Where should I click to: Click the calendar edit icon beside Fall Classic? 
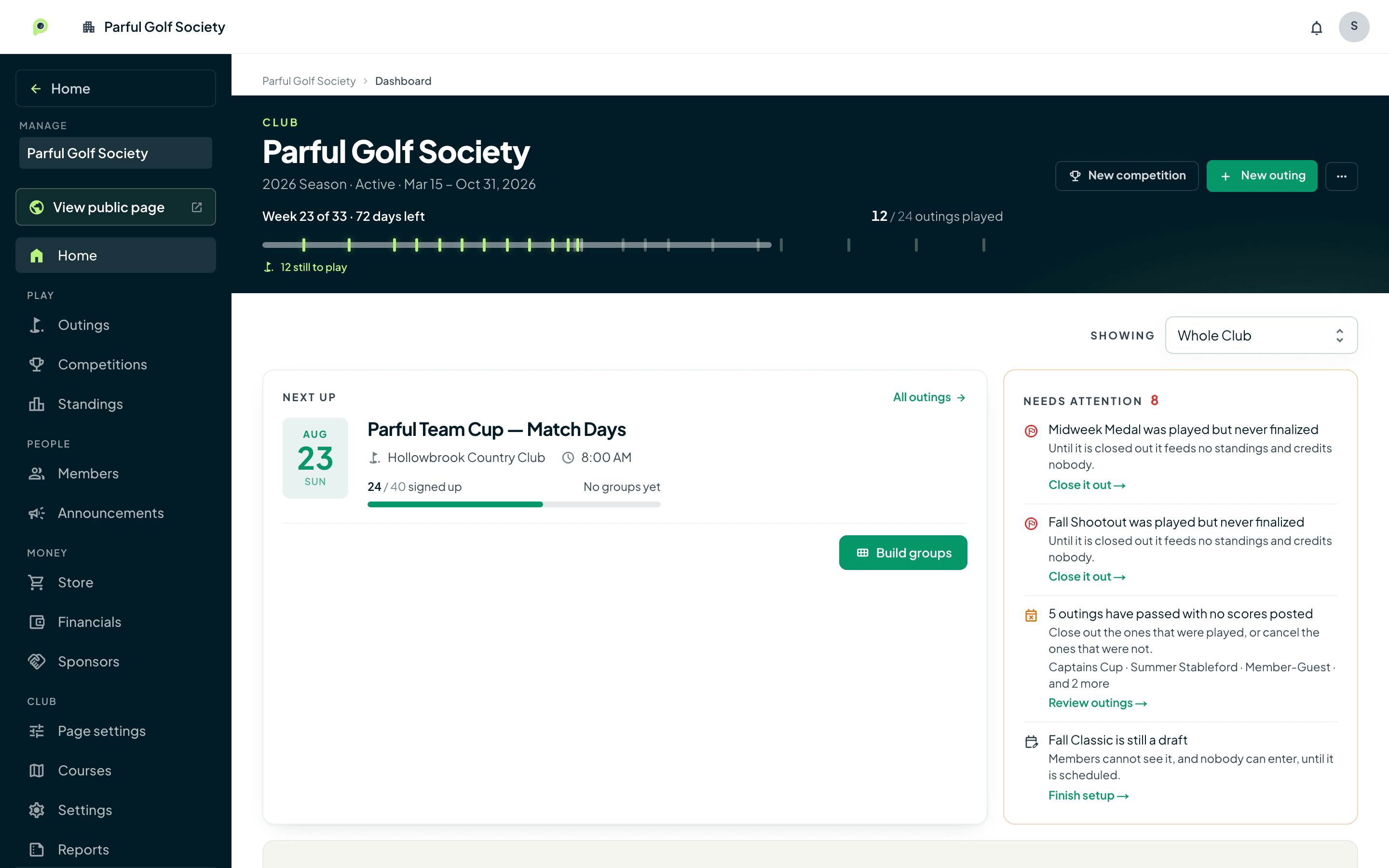(x=1031, y=742)
